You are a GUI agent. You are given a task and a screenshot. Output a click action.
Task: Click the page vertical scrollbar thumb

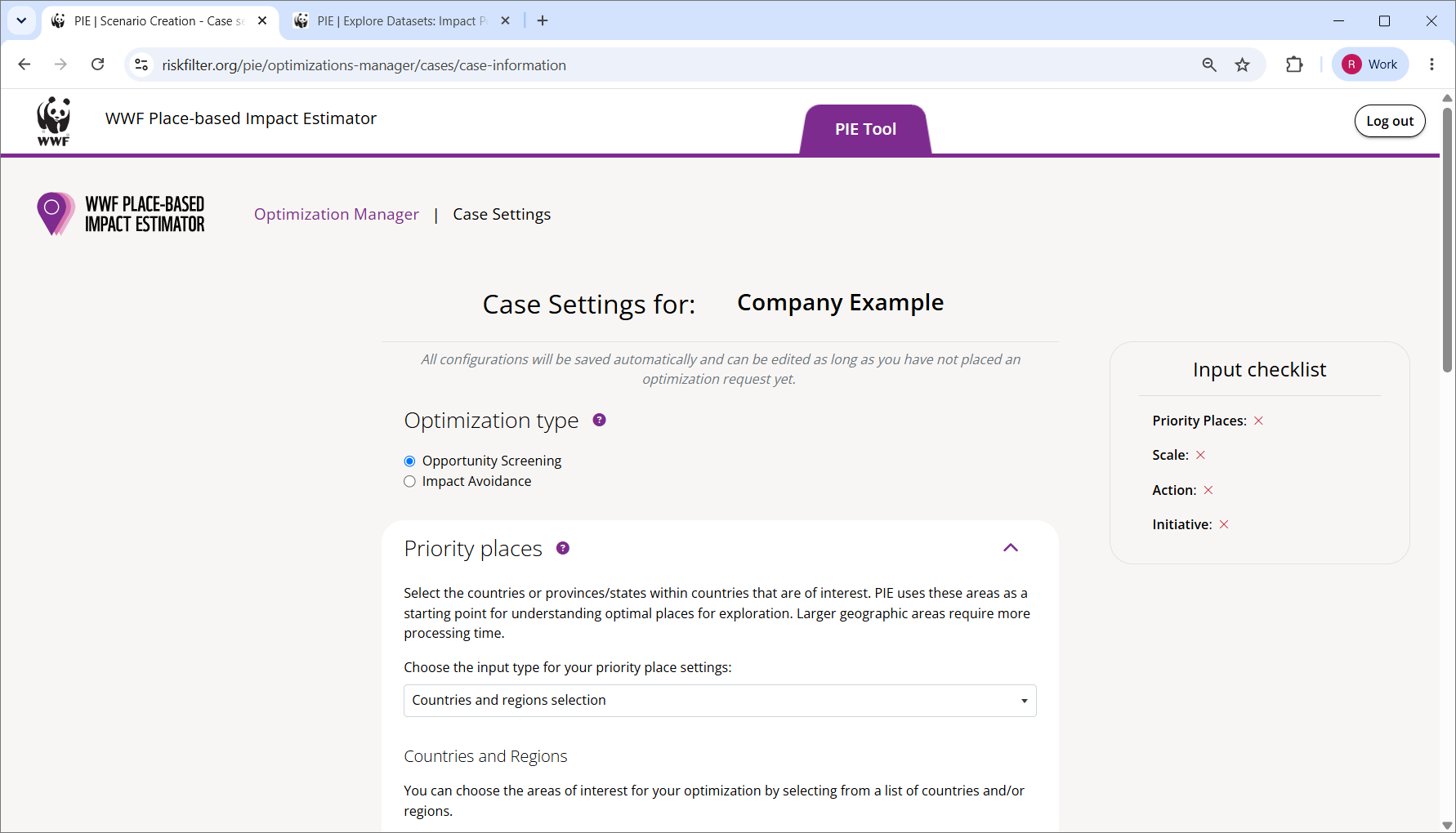click(1447, 239)
